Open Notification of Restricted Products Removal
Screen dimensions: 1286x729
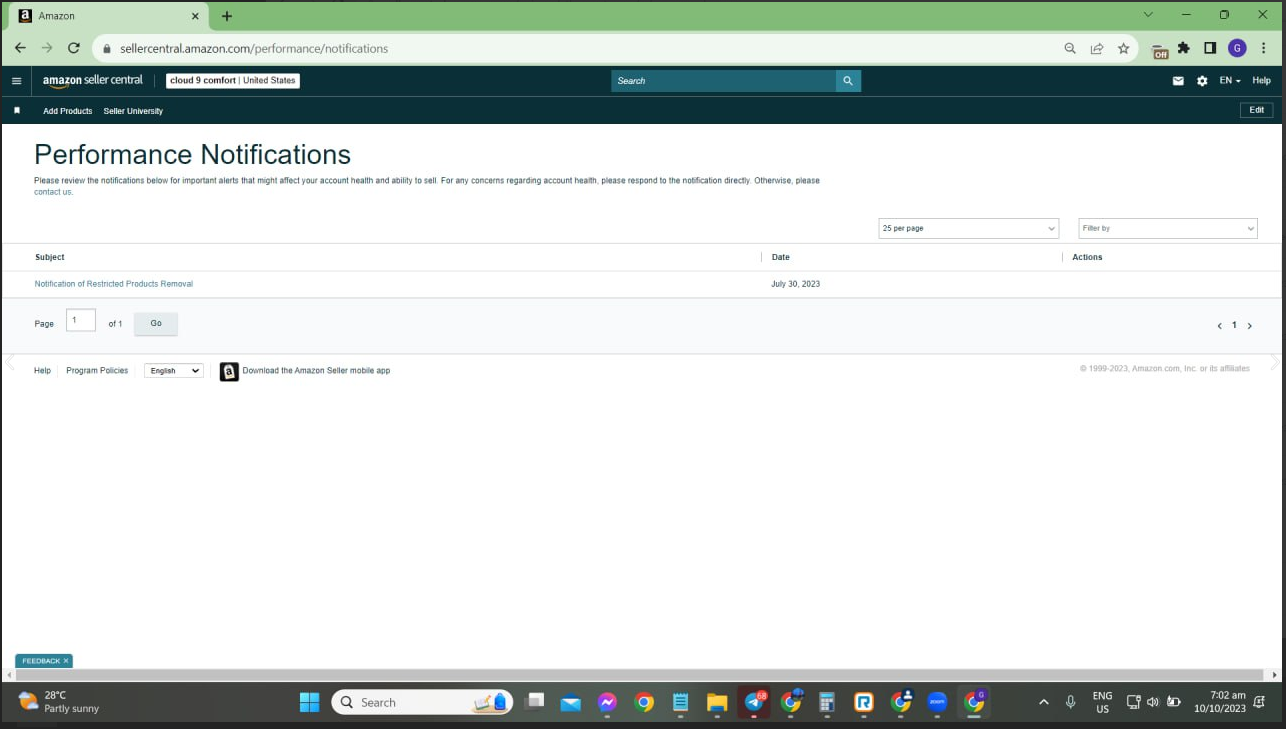tap(114, 284)
